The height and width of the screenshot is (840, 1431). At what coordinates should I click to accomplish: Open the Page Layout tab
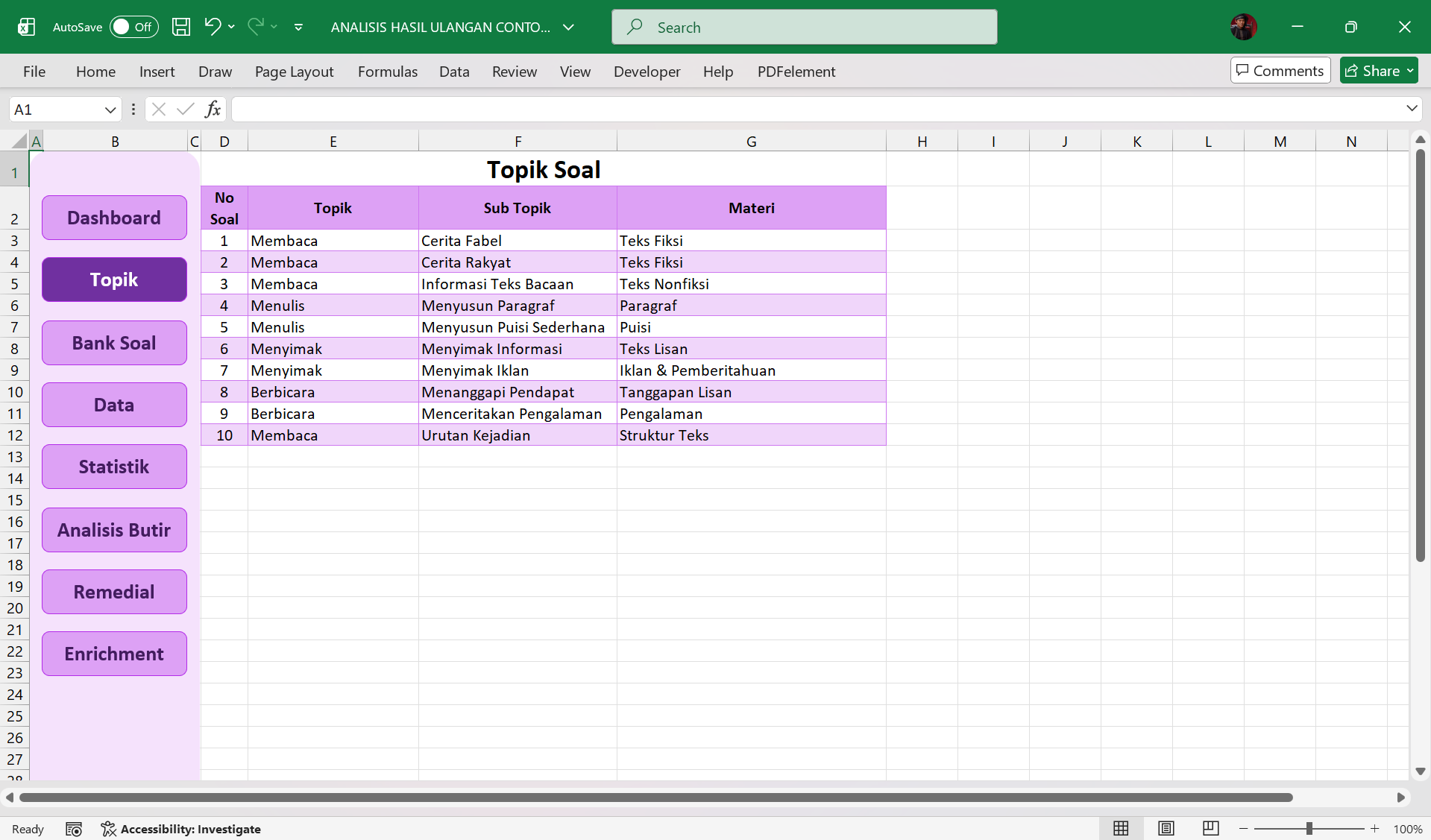pos(294,72)
